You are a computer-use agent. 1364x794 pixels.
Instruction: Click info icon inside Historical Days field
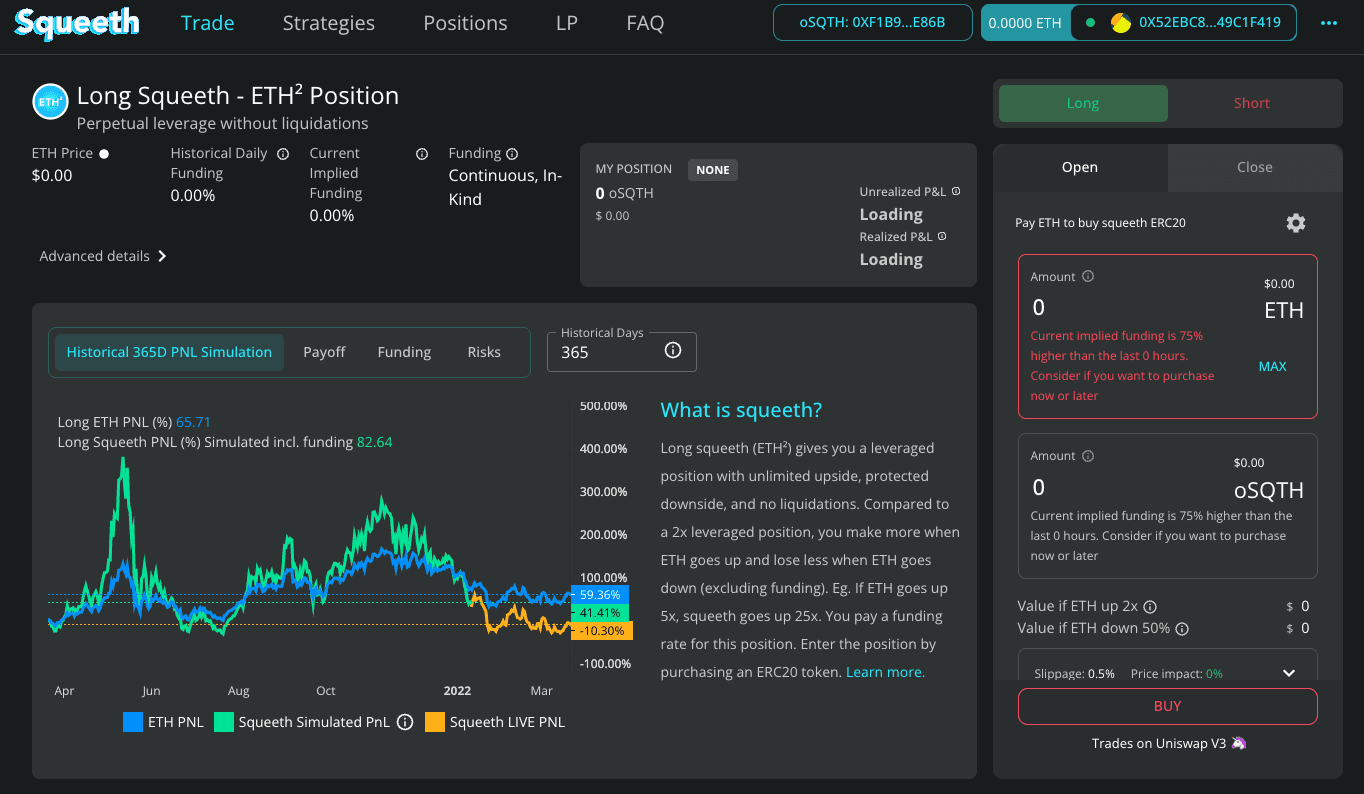click(x=673, y=351)
